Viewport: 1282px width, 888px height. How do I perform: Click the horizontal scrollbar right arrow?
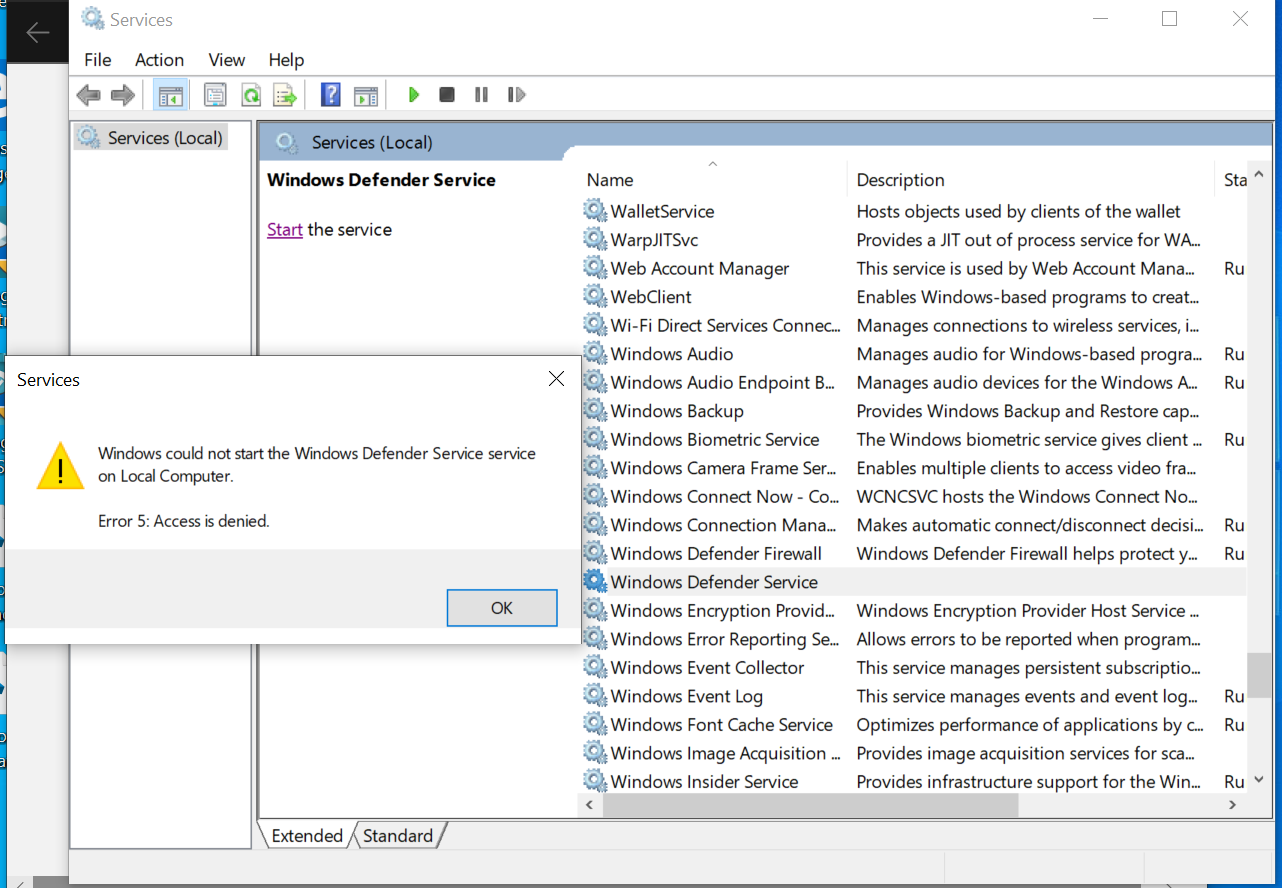(1233, 805)
